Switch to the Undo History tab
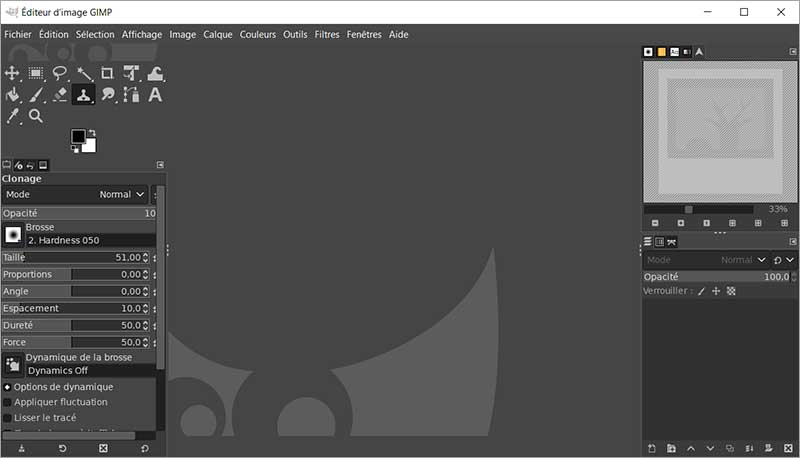This screenshot has width=800, height=458. point(31,165)
